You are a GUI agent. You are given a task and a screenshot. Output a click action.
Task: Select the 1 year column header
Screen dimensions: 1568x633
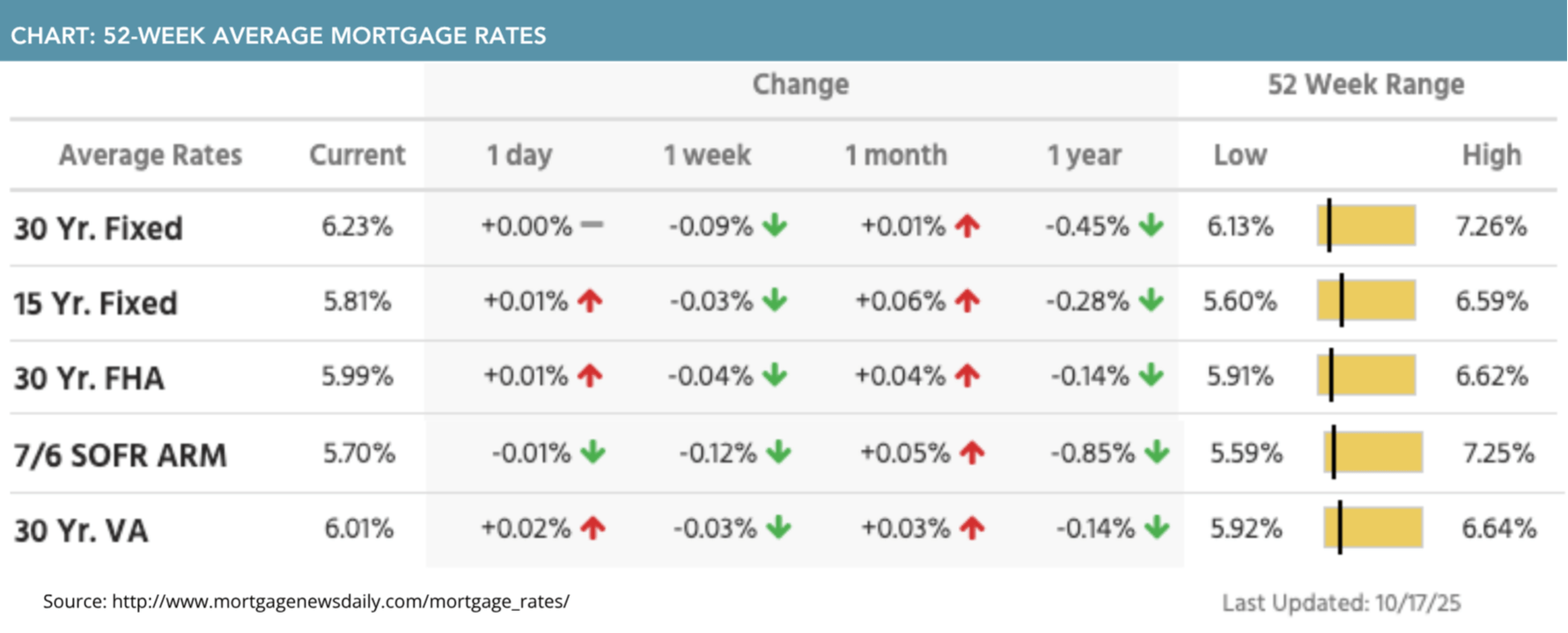coord(1084,156)
